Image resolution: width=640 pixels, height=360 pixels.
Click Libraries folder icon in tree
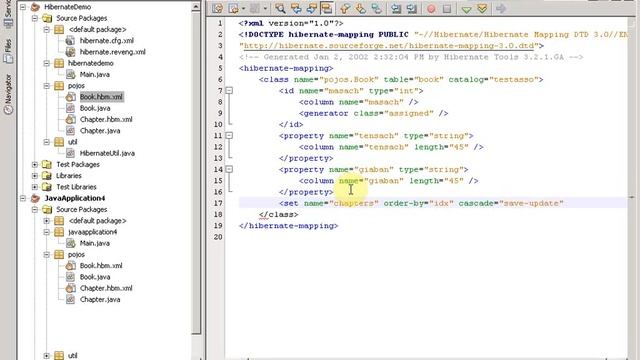[47, 176]
